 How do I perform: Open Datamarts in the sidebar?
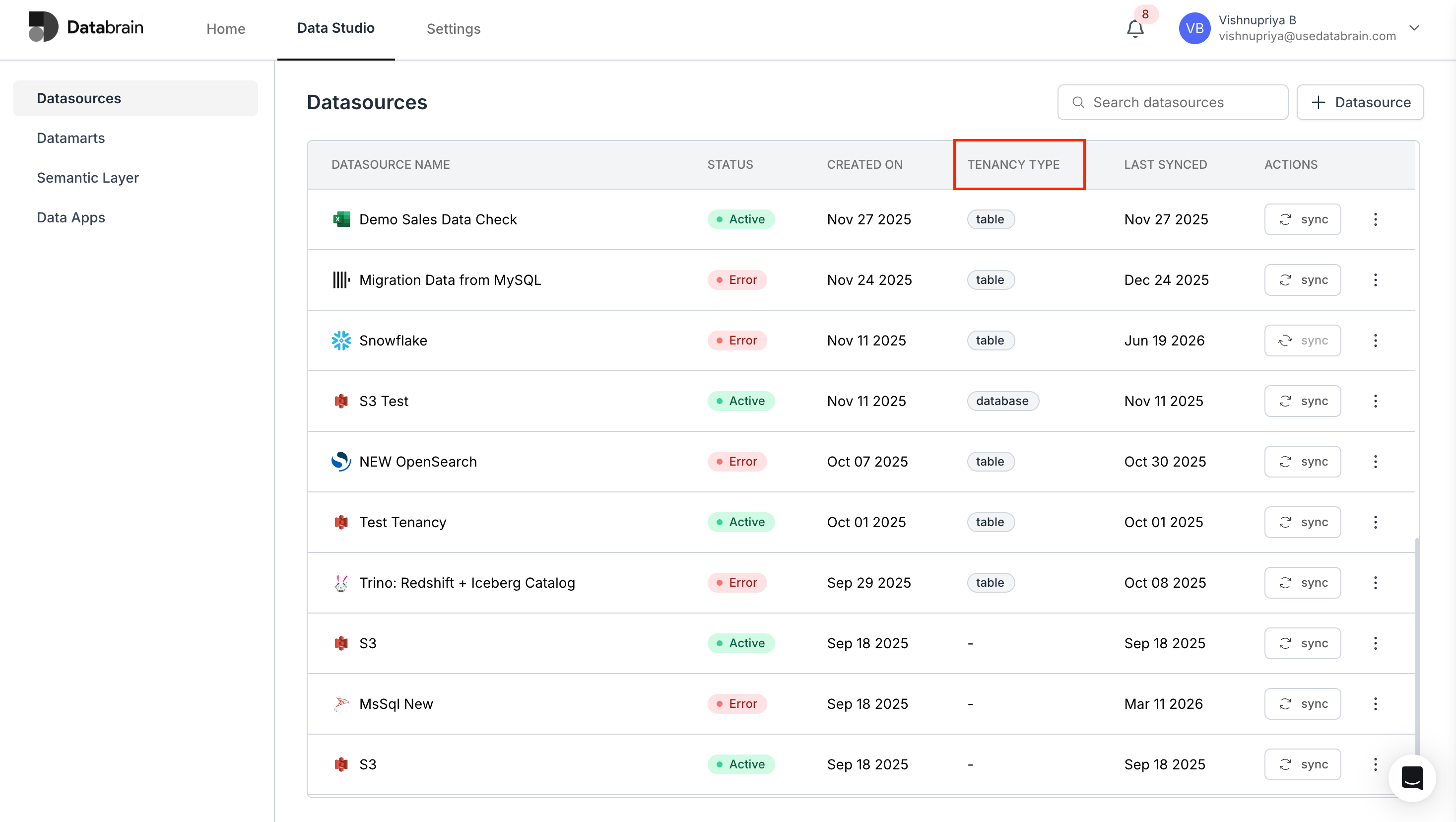pyautogui.click(x=70, y=138)
